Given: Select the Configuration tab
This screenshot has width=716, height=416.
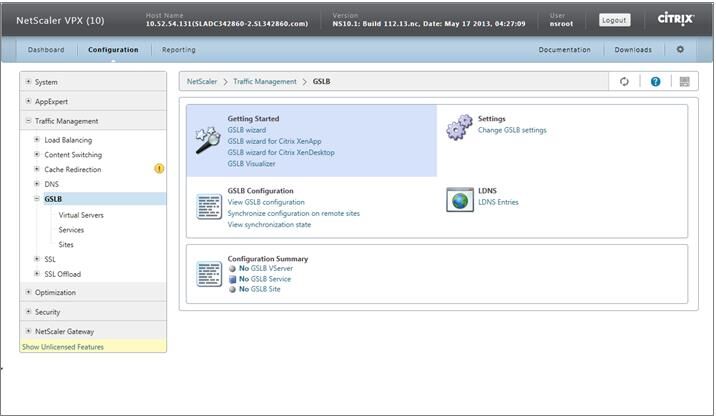Looking at the screenshot, I should [x=113, y=49].
